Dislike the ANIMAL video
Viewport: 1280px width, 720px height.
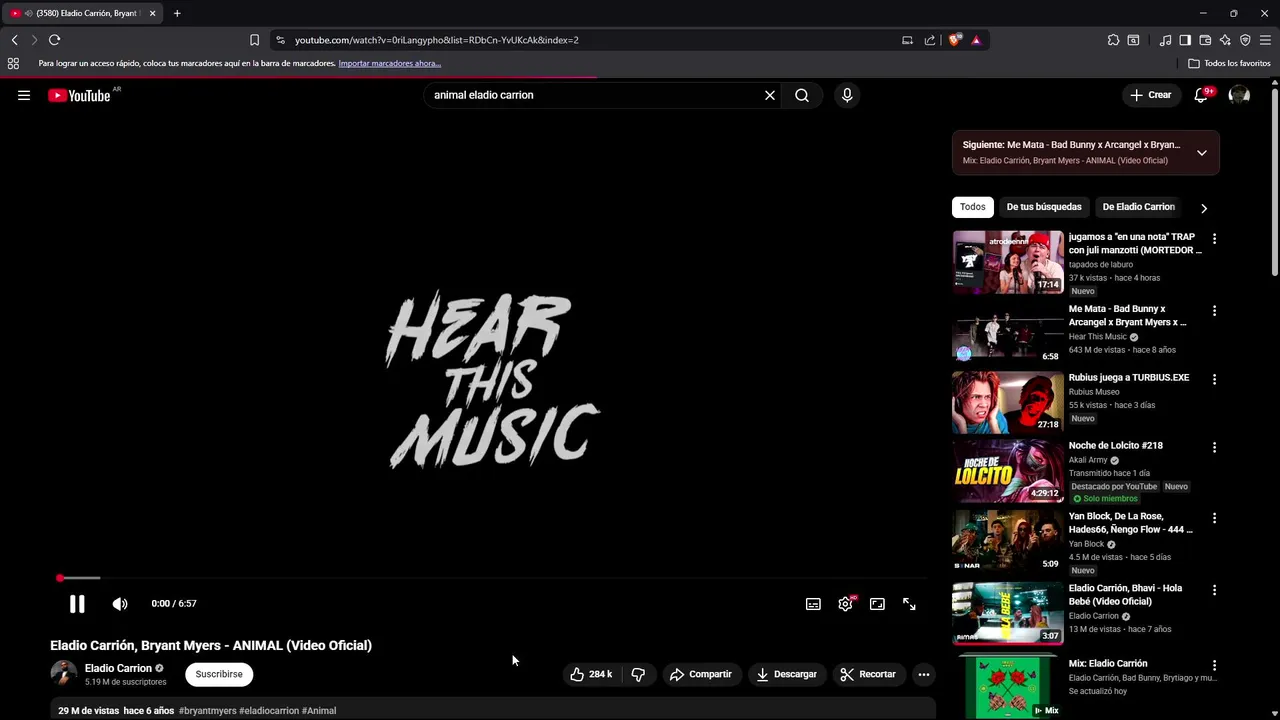pyautogui.click(x=638, y=674)
